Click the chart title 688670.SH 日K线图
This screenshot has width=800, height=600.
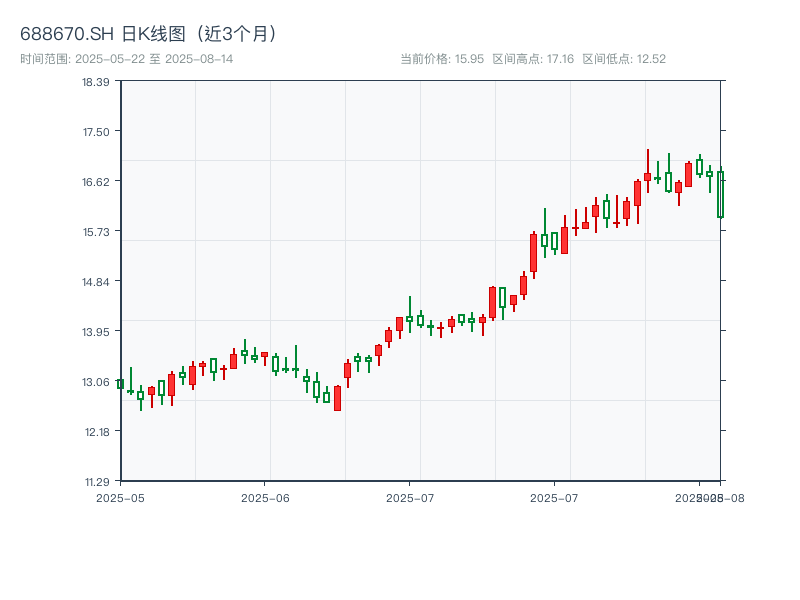(150, 33)
